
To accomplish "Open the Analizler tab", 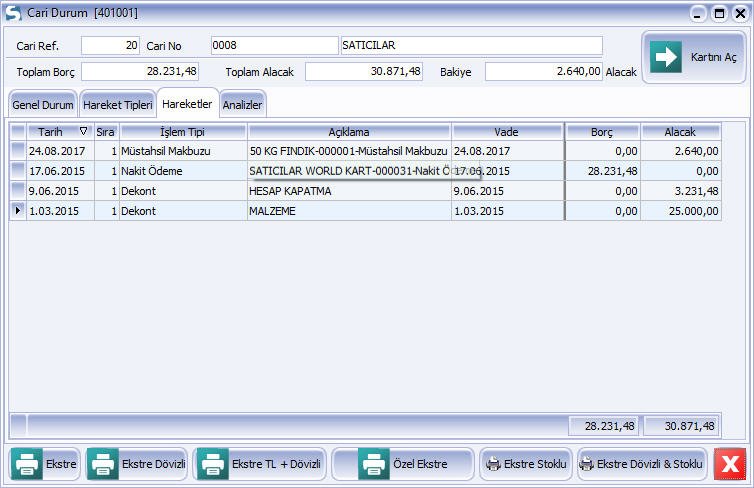I will click(x=243, y=105).
